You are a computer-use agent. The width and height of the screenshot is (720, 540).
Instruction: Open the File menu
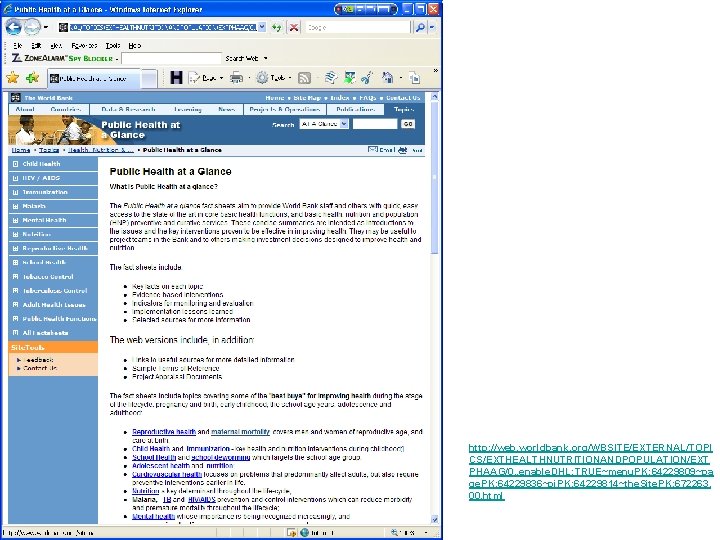pyautogui.click(x=17, y=45)
